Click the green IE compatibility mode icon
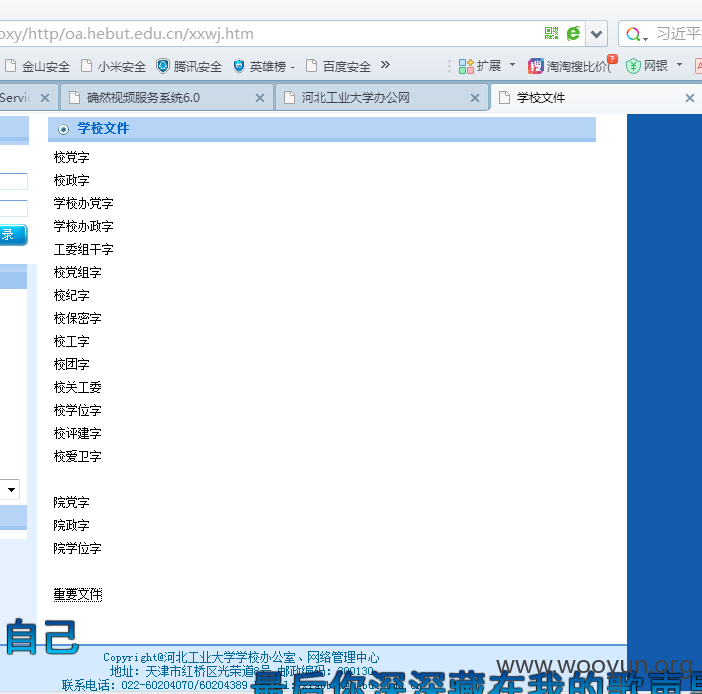The height and width of the screenshot is (694, 702). pyautogui.click(x=573, y=33)
